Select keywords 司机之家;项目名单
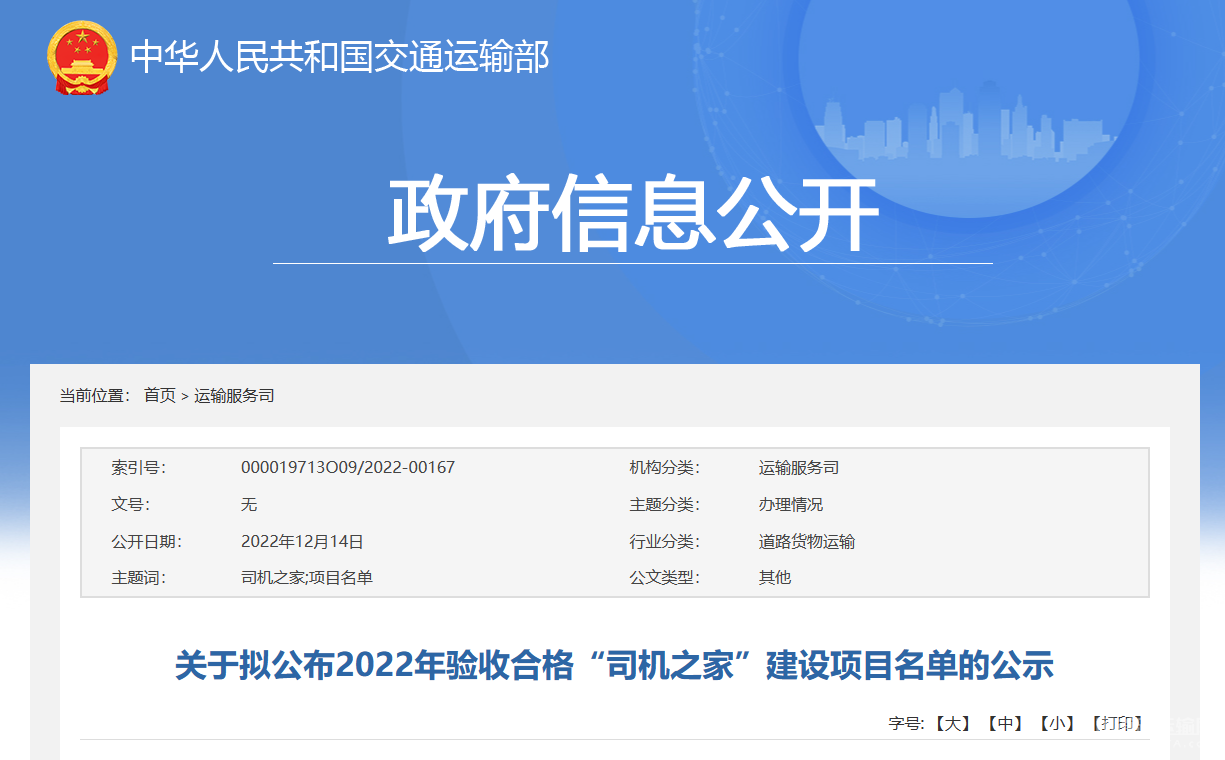This screenshot has height=760, width=1225. 307,578
